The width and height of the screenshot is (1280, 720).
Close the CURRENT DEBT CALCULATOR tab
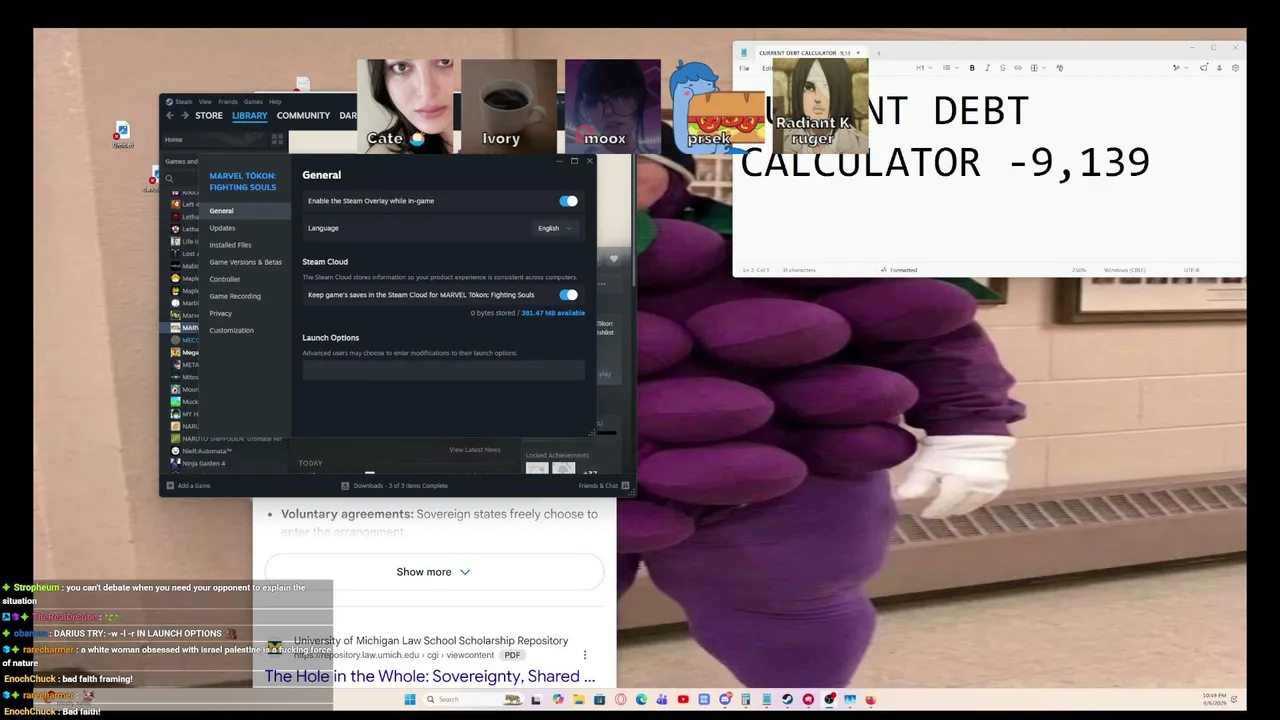[857, 53]
